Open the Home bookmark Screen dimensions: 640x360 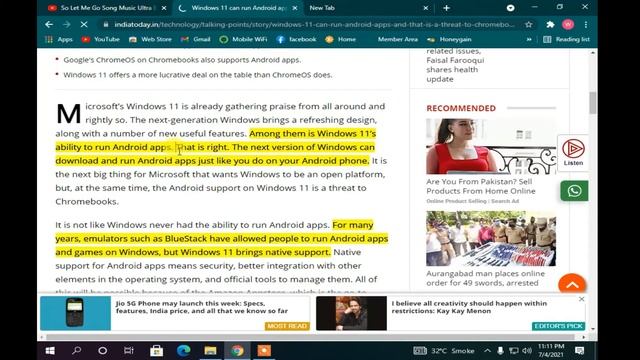(341, 40)
